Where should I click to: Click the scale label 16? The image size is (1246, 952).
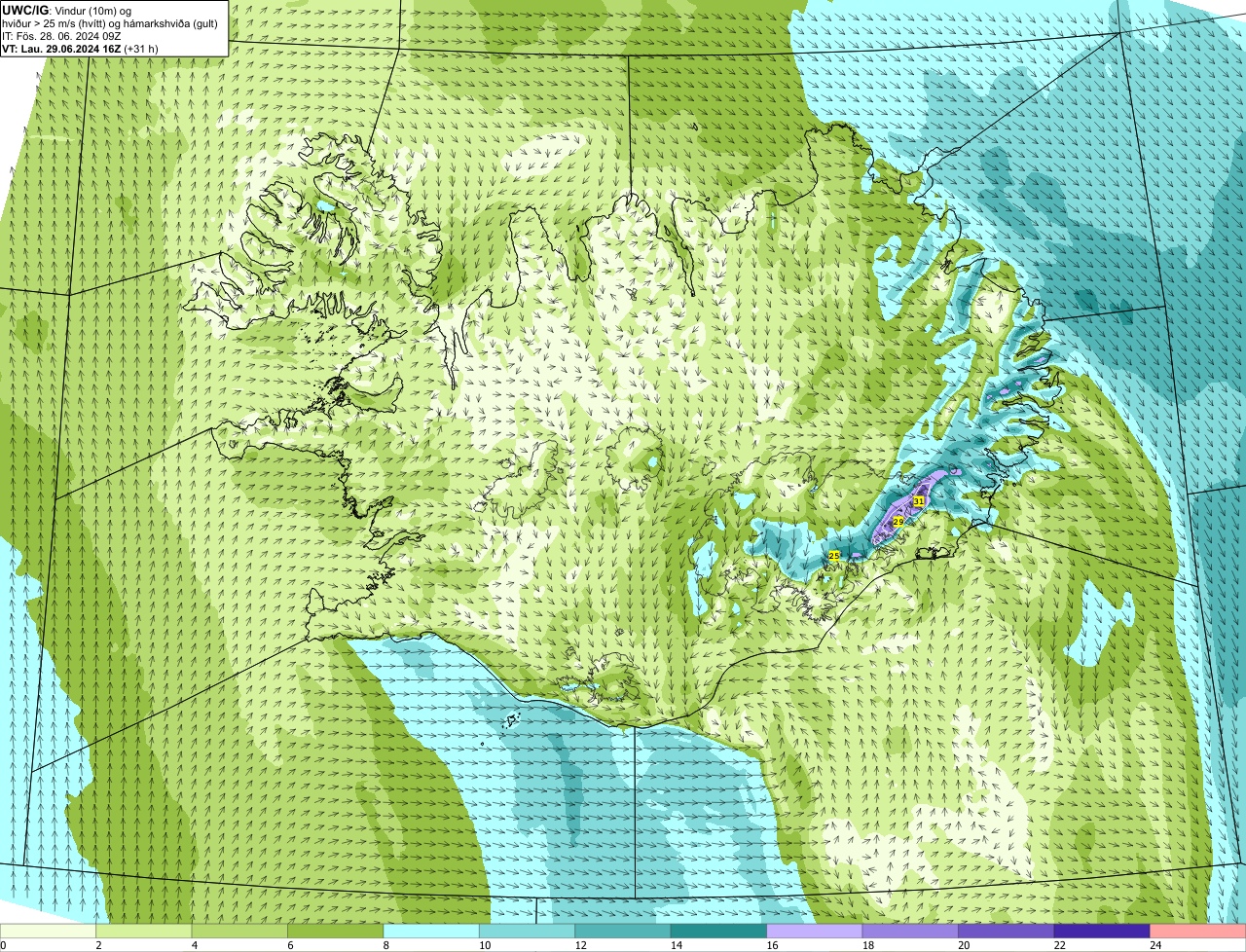pos(772,945)
